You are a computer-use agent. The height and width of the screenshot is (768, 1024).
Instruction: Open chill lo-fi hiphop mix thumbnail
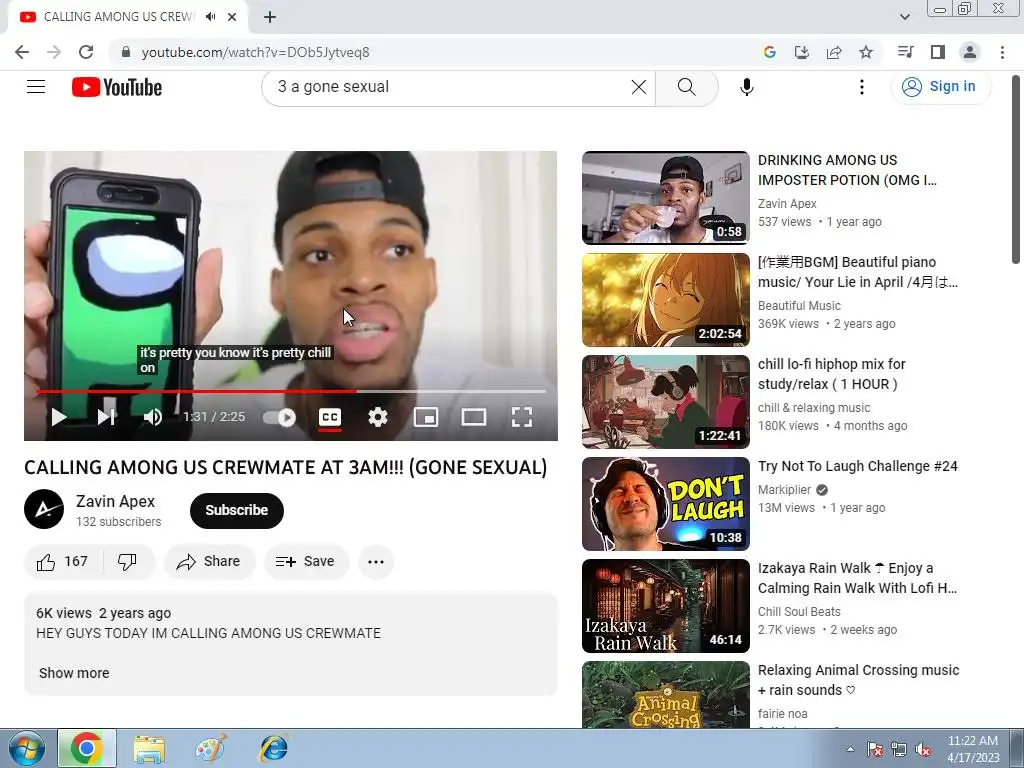[665, 402]
